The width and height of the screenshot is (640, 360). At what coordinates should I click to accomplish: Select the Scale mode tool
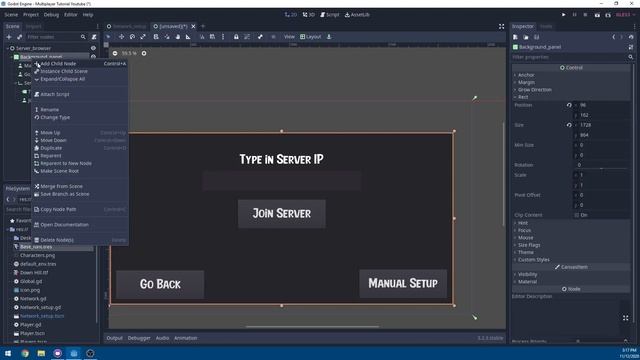click(x=143, y=37)
